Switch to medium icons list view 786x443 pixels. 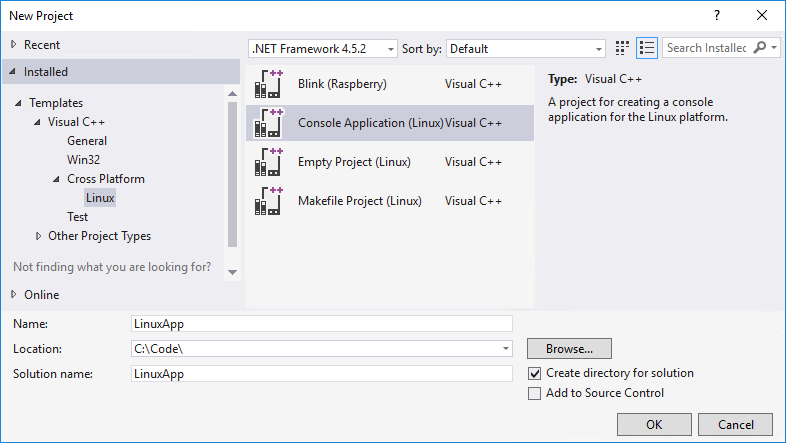click(x=646, y=48)
